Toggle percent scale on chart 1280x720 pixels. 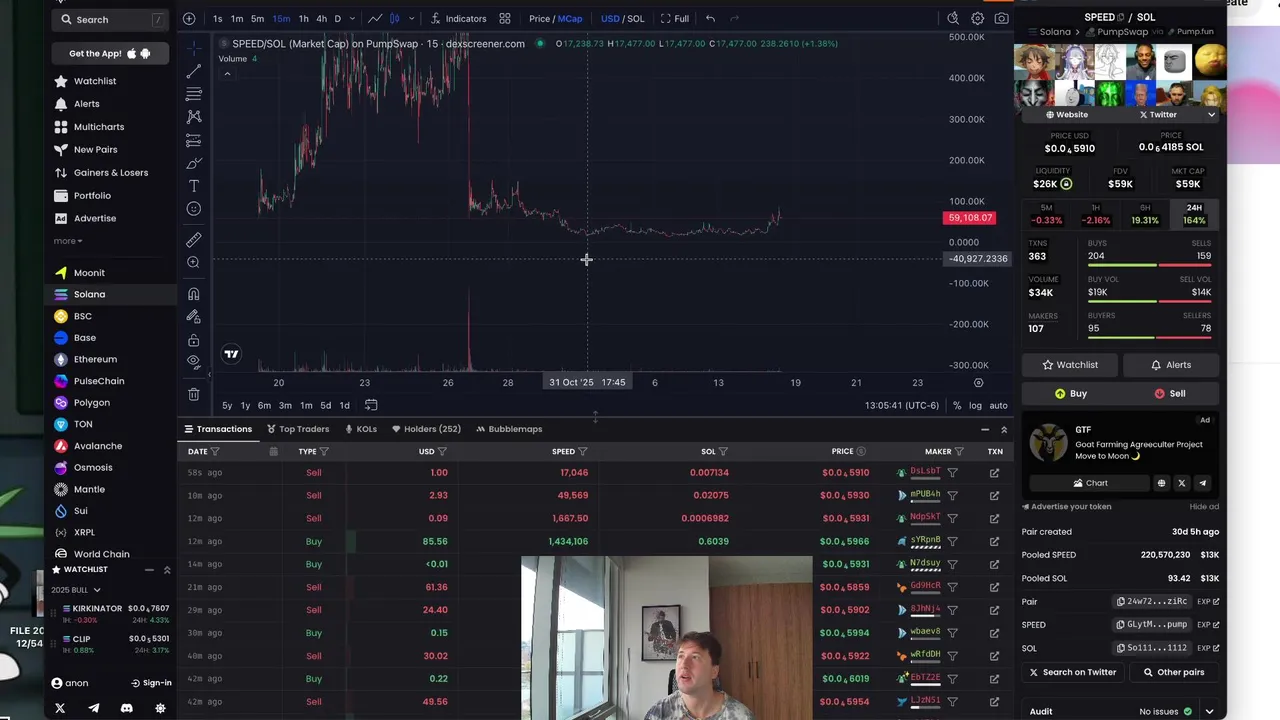pos(957,405)
